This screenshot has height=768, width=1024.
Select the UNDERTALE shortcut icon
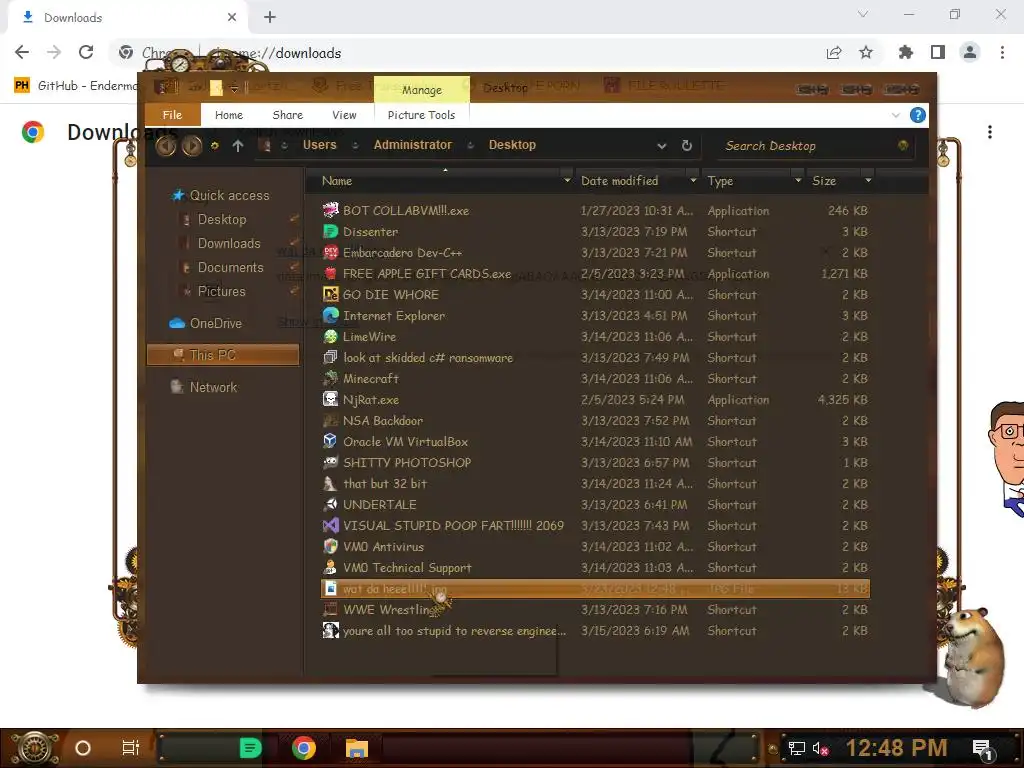[330, 504]
